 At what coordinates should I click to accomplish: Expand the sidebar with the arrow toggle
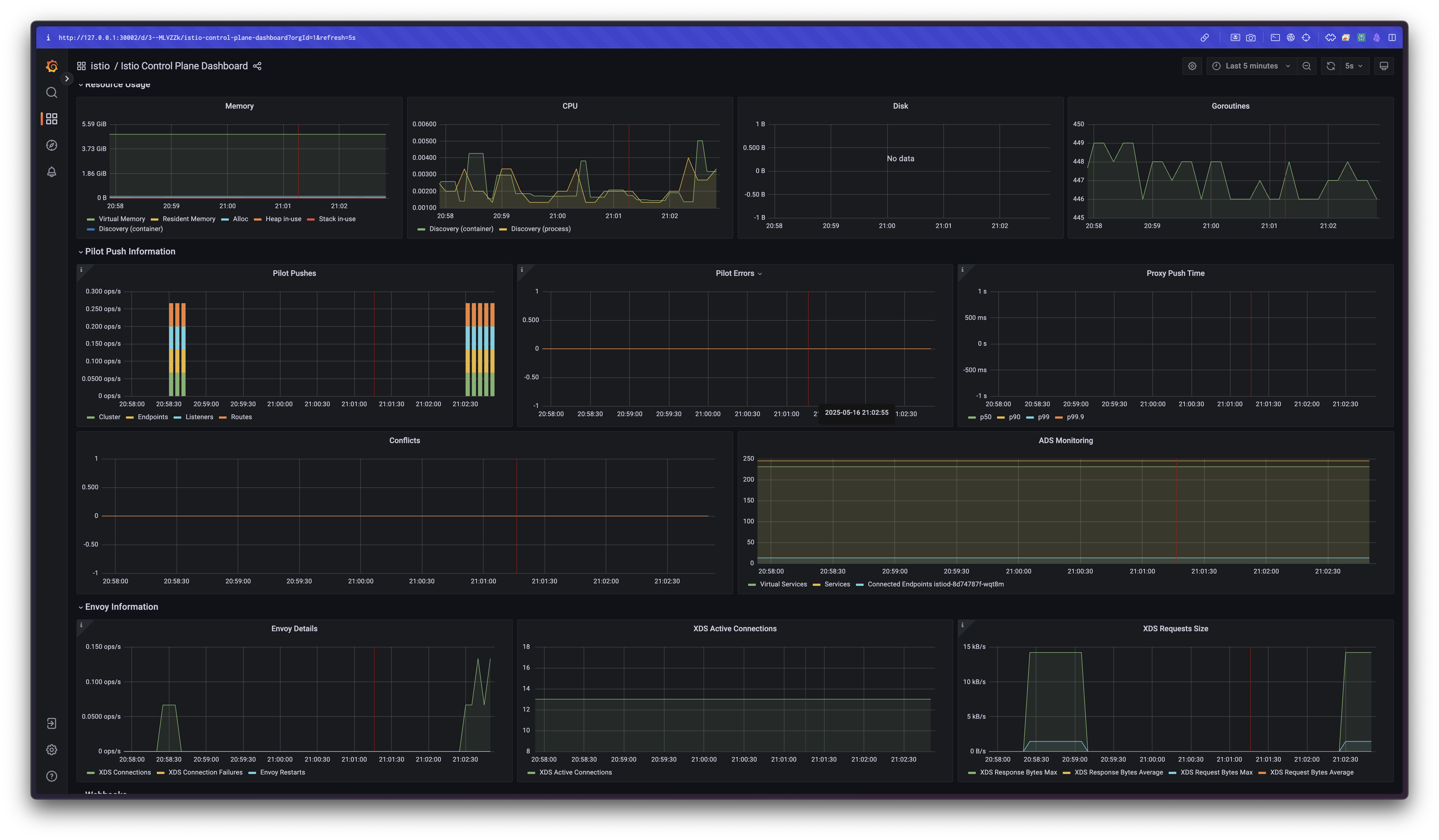(x=67, y=79)
